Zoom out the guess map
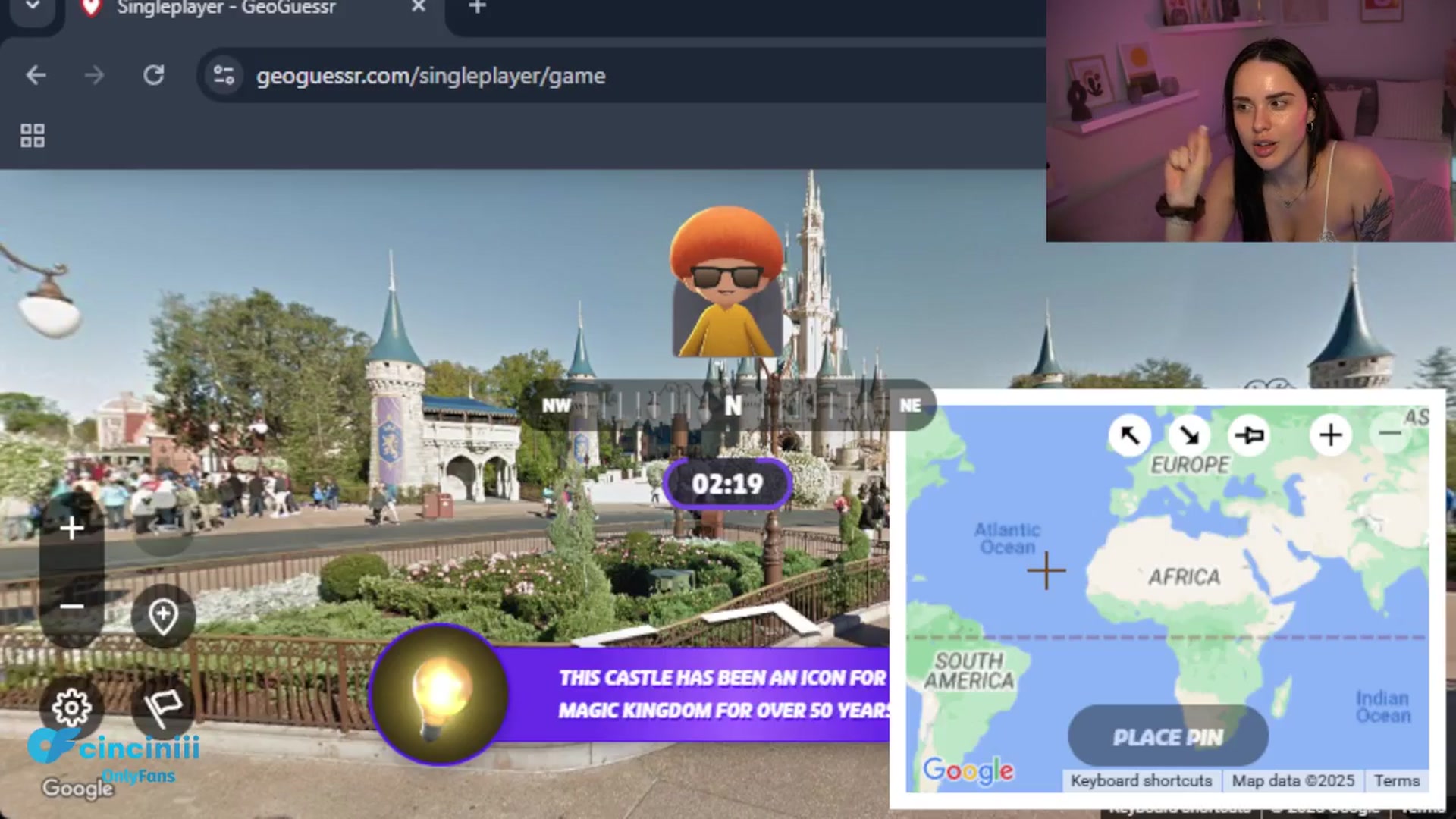 pyautogui.click(x=1390, y=434)
